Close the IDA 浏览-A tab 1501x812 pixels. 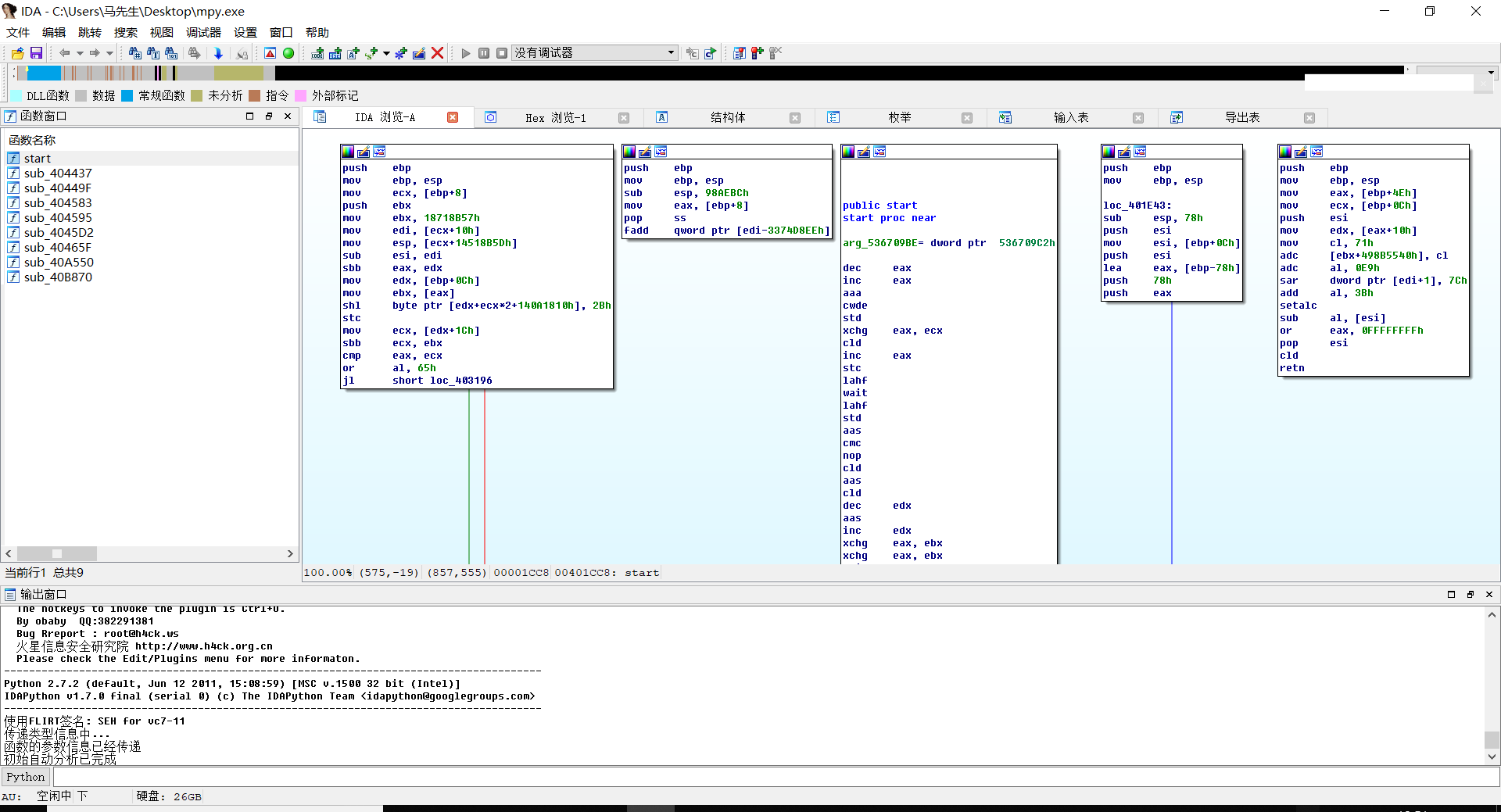click(453, 117)
